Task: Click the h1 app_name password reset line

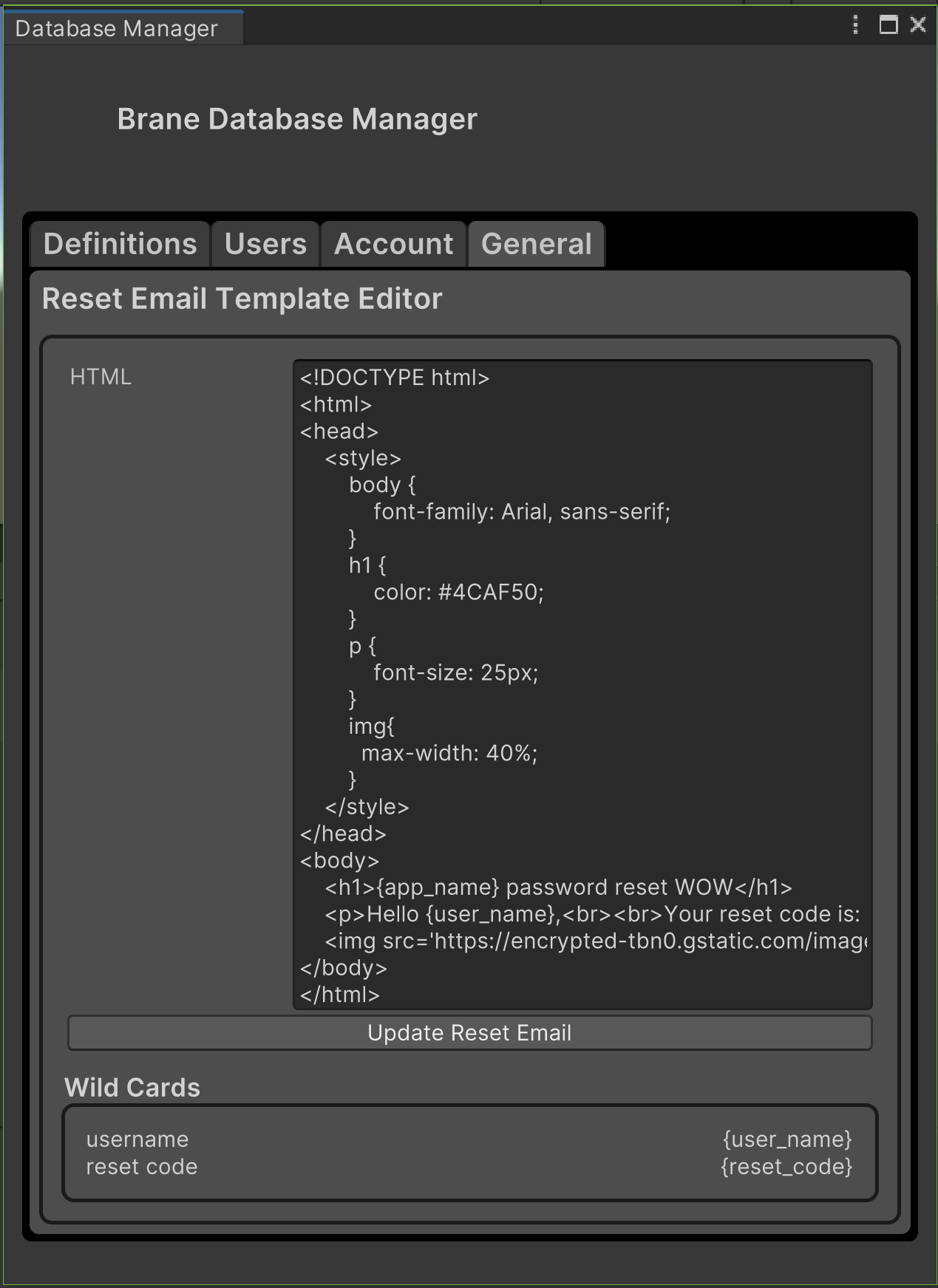Action: click(558, 887)
